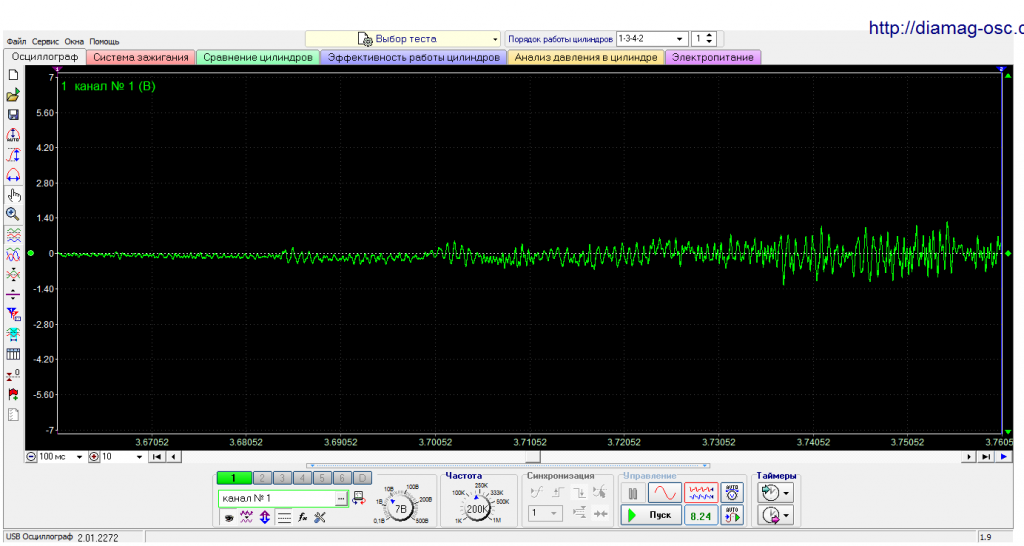Switch to Эффективность работы цилиндров tab

click(x=413, y=57)
